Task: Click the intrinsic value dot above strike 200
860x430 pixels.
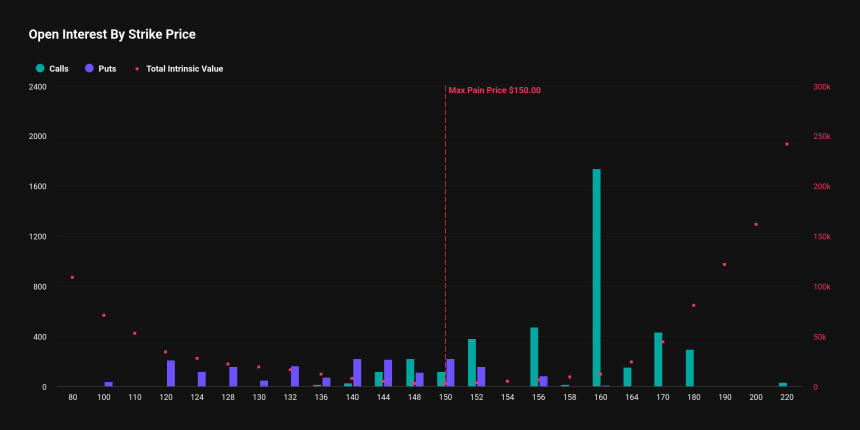Action: (756, 224)
